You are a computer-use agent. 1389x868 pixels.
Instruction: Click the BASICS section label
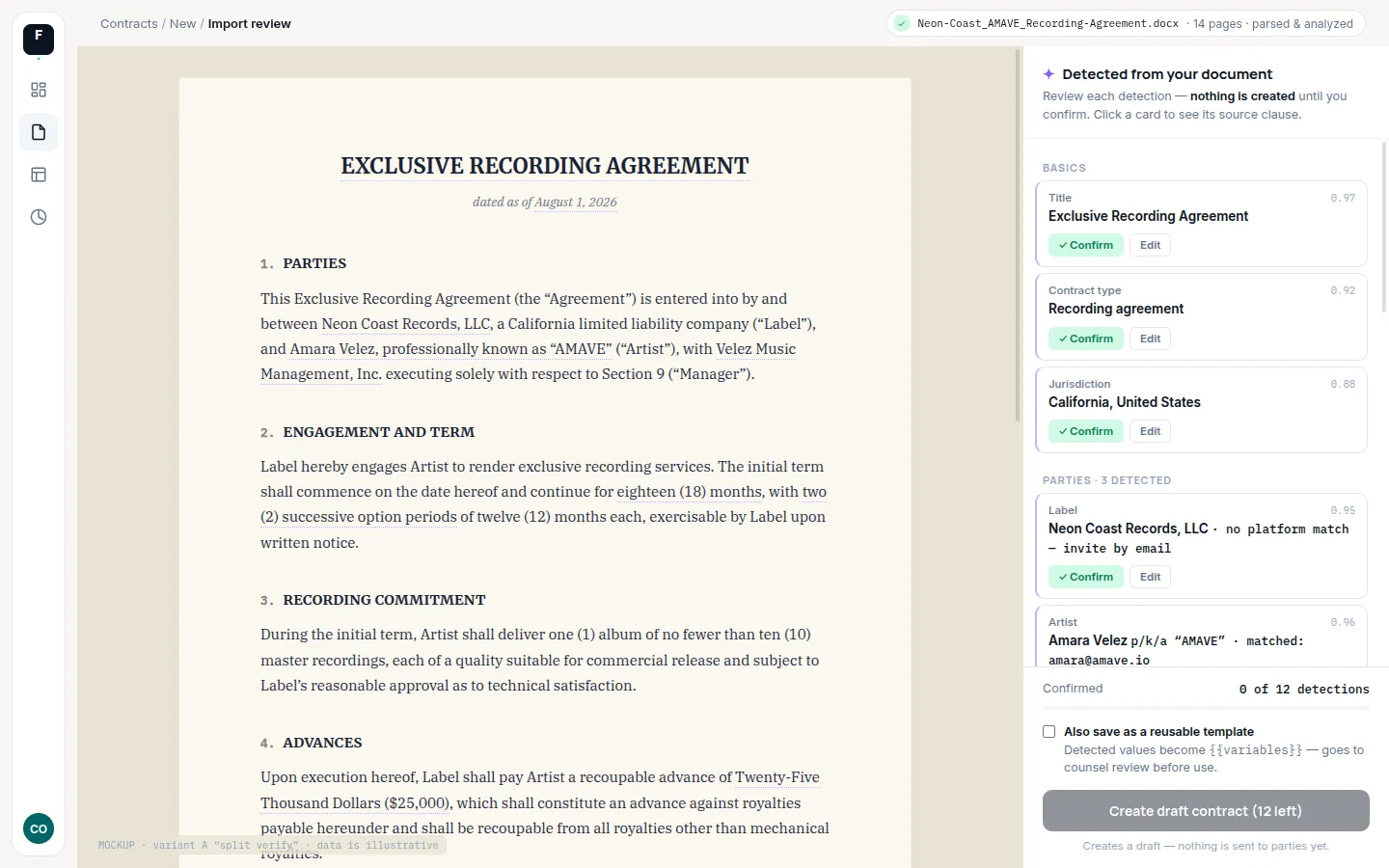(x=1064, y=168)
